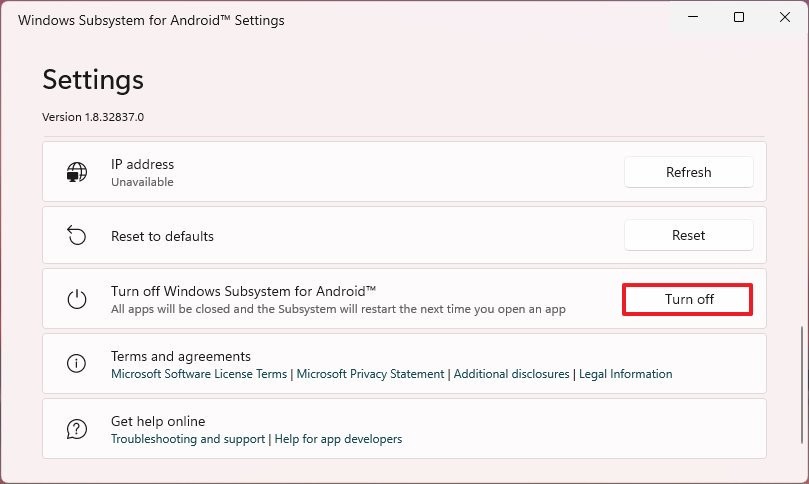Click the Version 1.8.32837.0 text

[x=93, y=117]
